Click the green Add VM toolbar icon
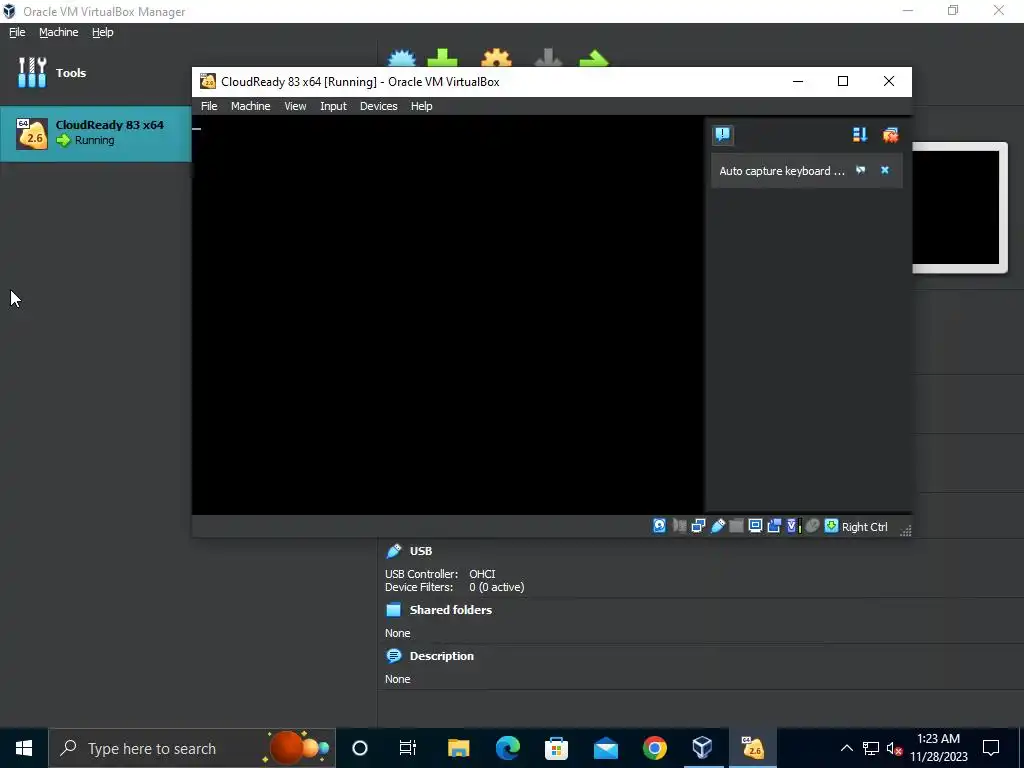 click(x=442, y=57)
